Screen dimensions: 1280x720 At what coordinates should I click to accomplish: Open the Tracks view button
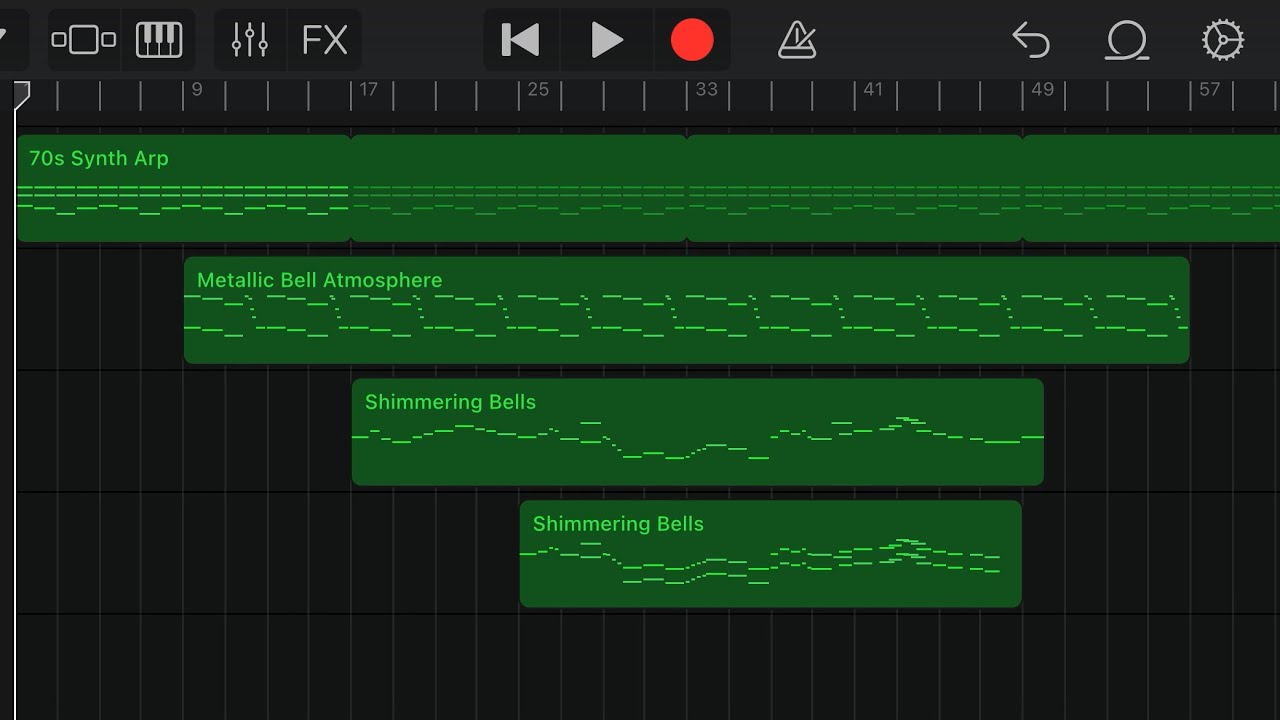[x=84, y=40]
